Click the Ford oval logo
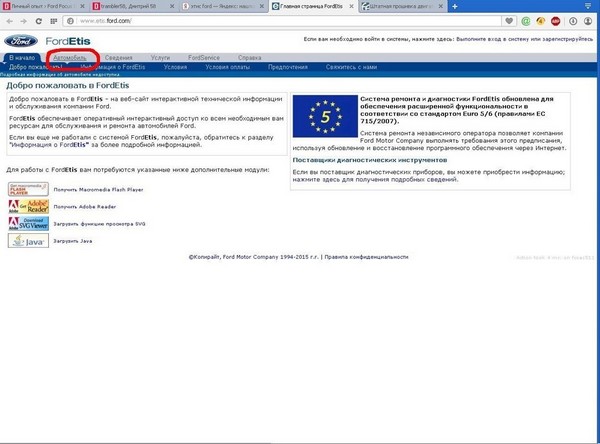Image resolution: width=600 pixels, height=444 pixels. (x=20, y=42)
